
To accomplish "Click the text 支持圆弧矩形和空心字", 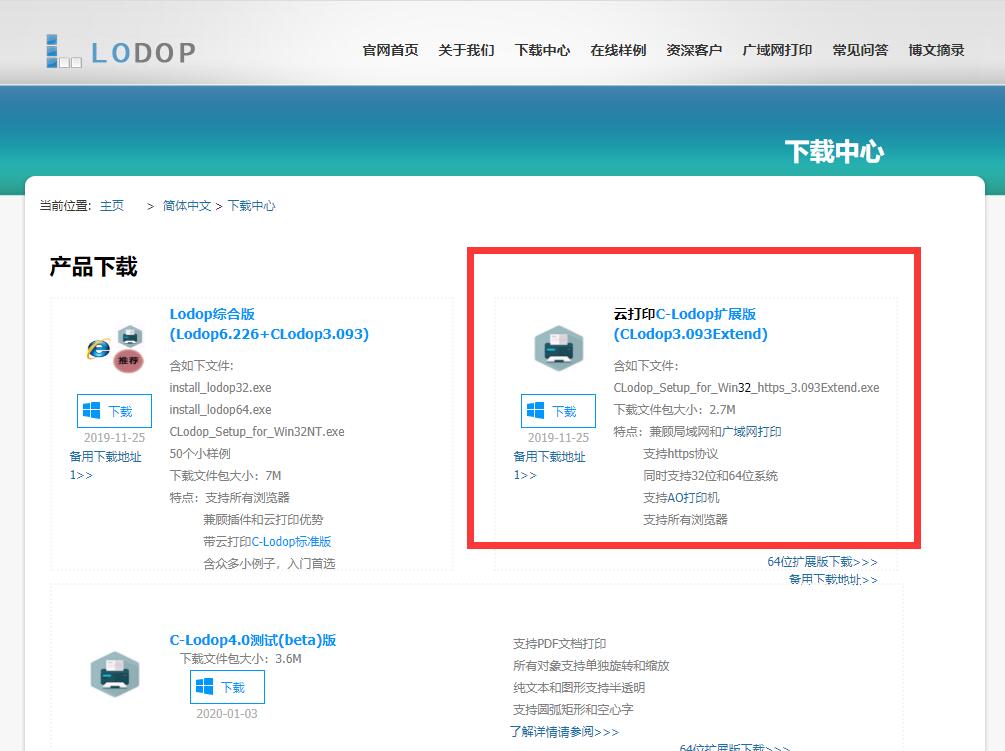I will [x=573, y=709].
